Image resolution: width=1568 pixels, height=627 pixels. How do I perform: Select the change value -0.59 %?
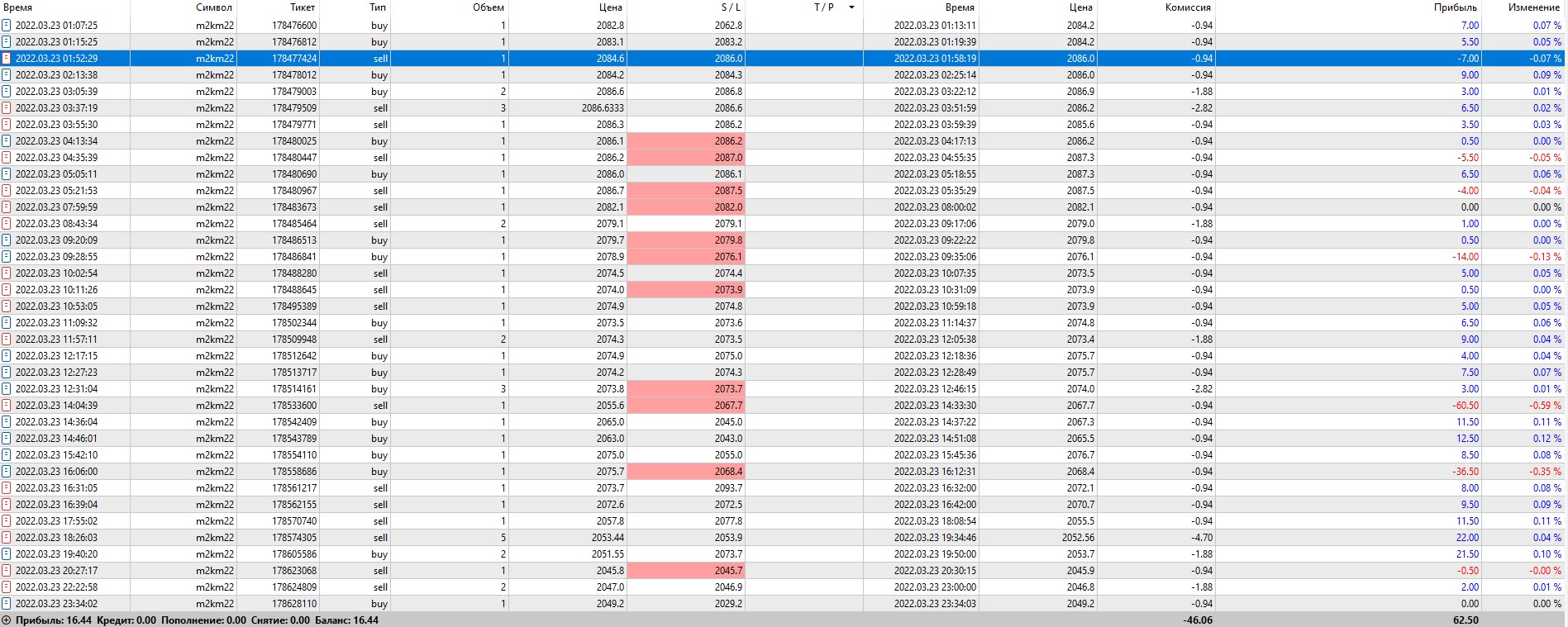pos(1545,406)
